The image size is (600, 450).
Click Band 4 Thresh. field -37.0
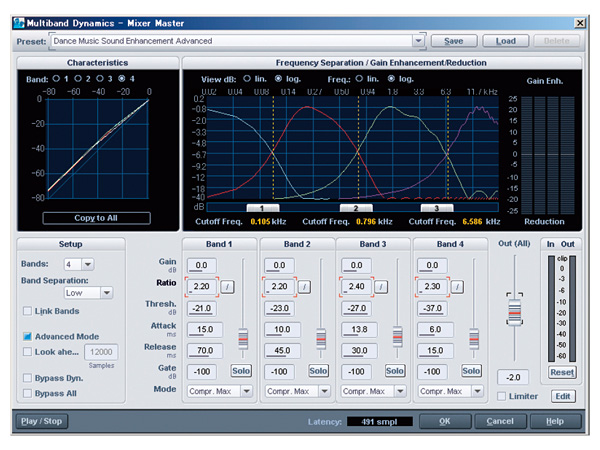pyautogui.click(x=432, y=308)
